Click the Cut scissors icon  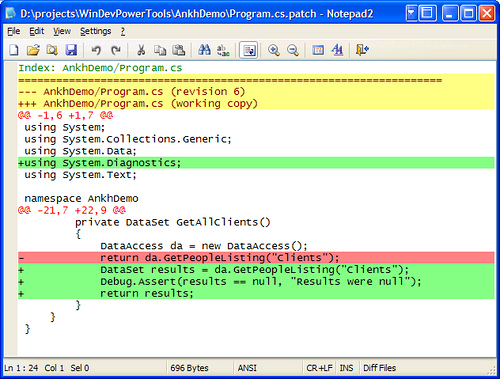click(x=141, y=50)
